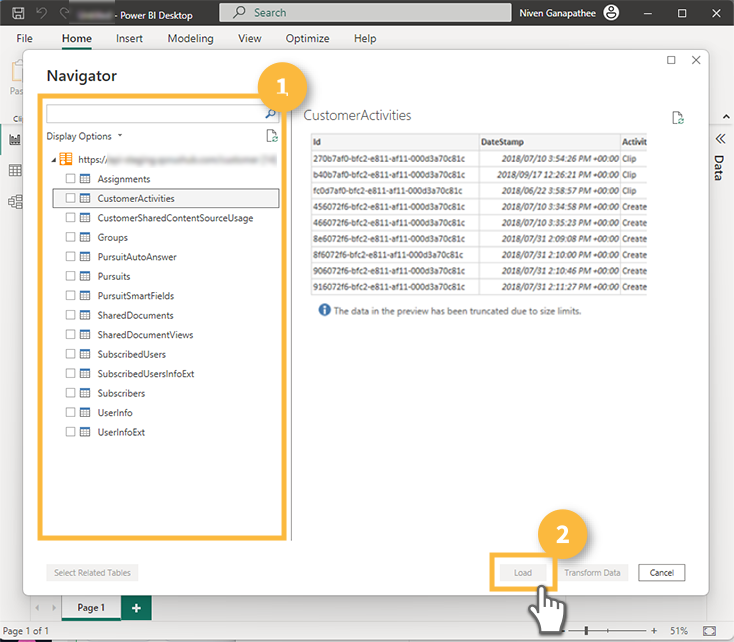Click the Save icon in title bar
The height and width of the screenshot is (642, 734).
18,13
